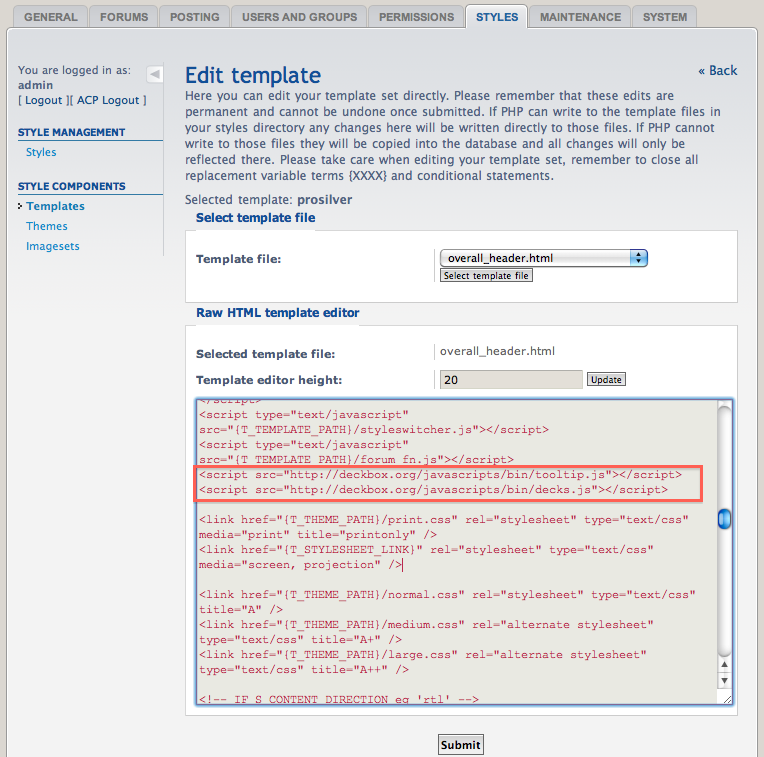Click the 'prosilver' selected template name
The width and height of the screenshot is (764, 757).
pos(325,200)
